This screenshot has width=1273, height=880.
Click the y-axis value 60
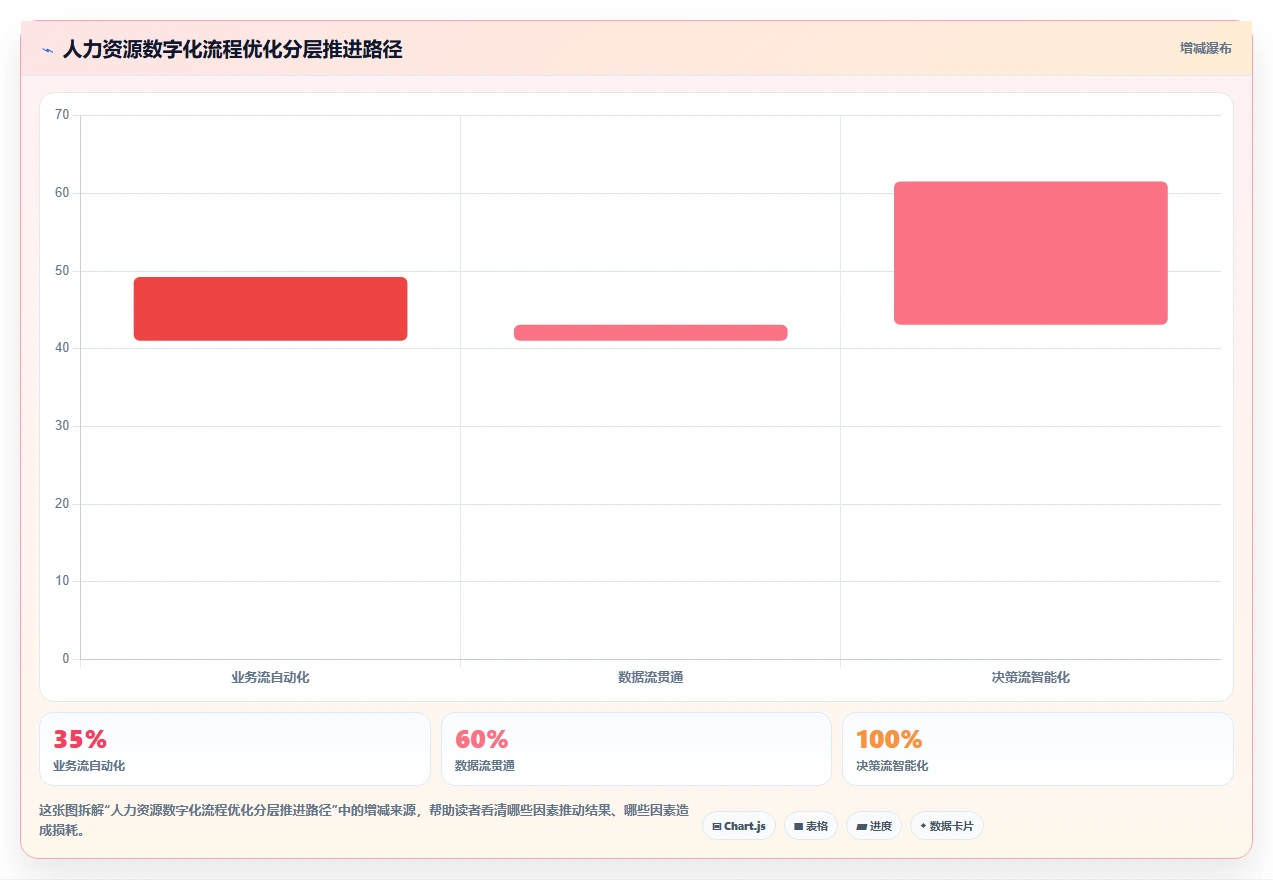[x=62, y=193]
